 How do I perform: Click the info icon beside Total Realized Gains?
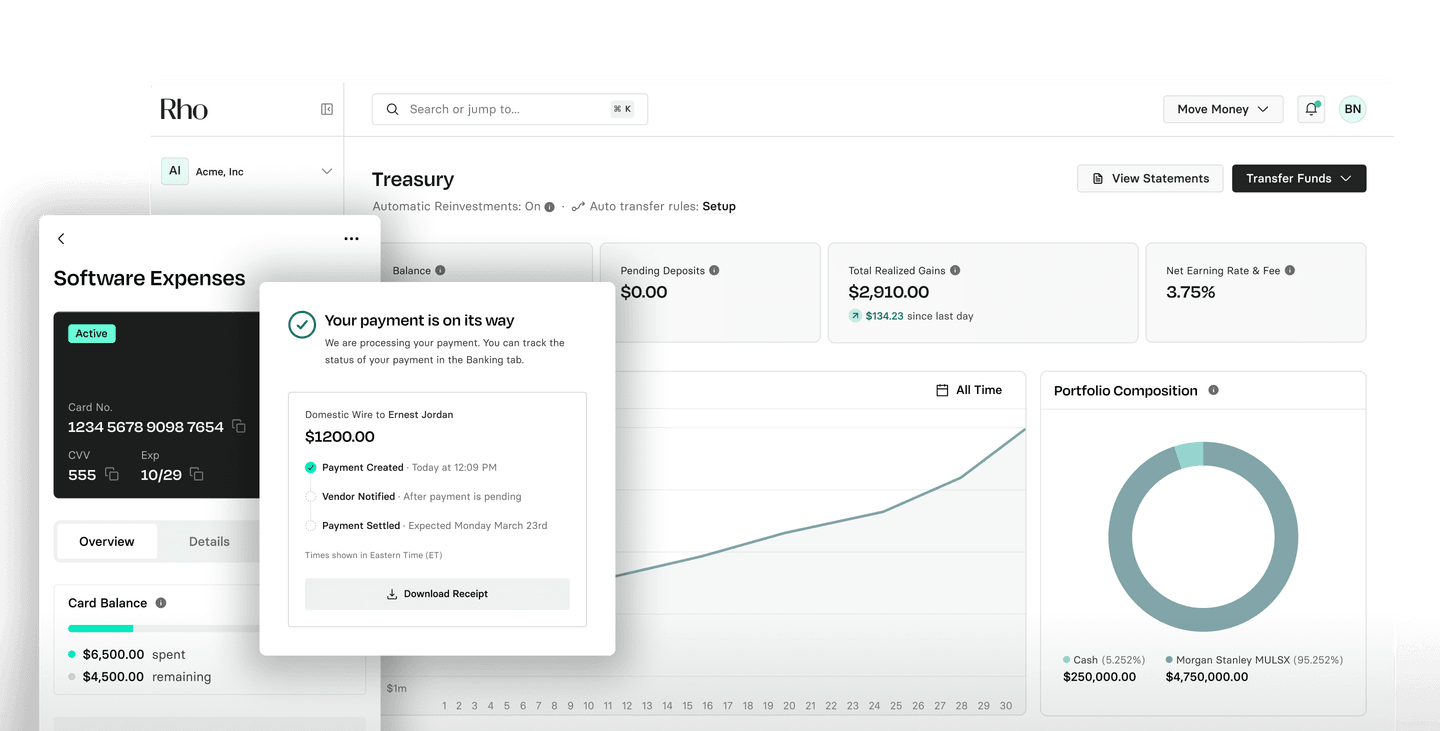tap(953, 270)
